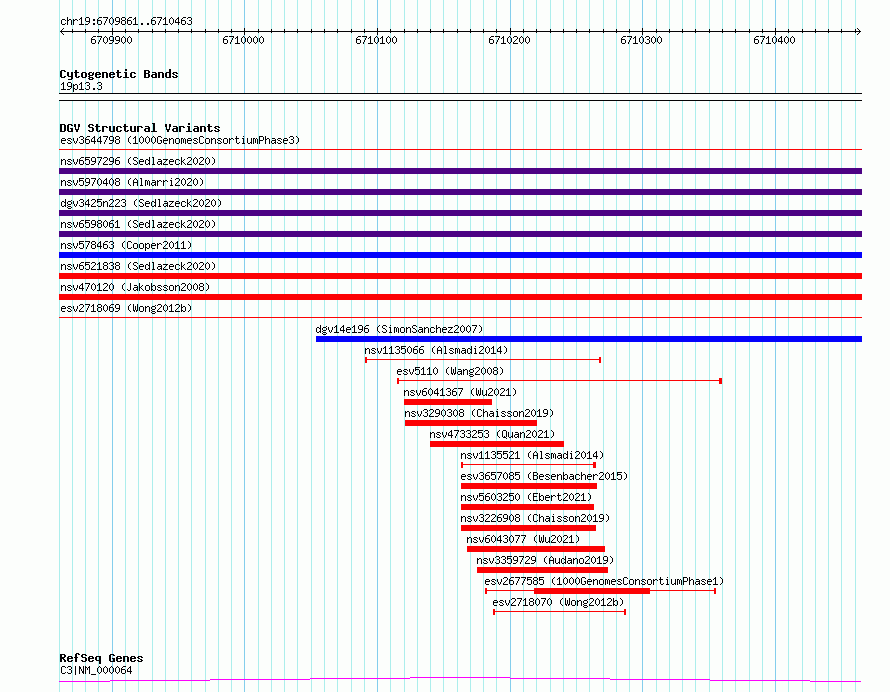This screenshot has width=890, height=692.
Task: Click the thick red segment of esv2677585
Action: [592, 591]
